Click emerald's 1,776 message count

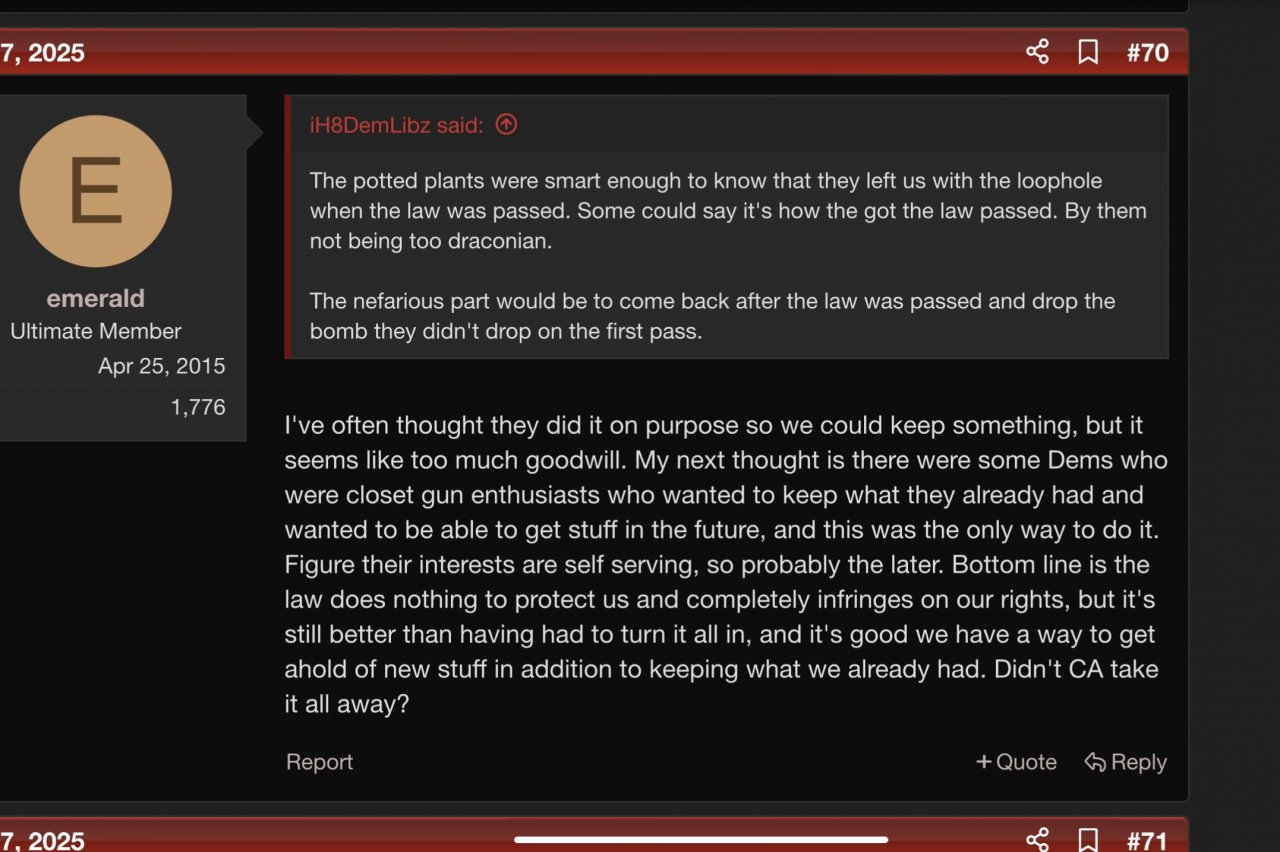click(x=198, y=407)
